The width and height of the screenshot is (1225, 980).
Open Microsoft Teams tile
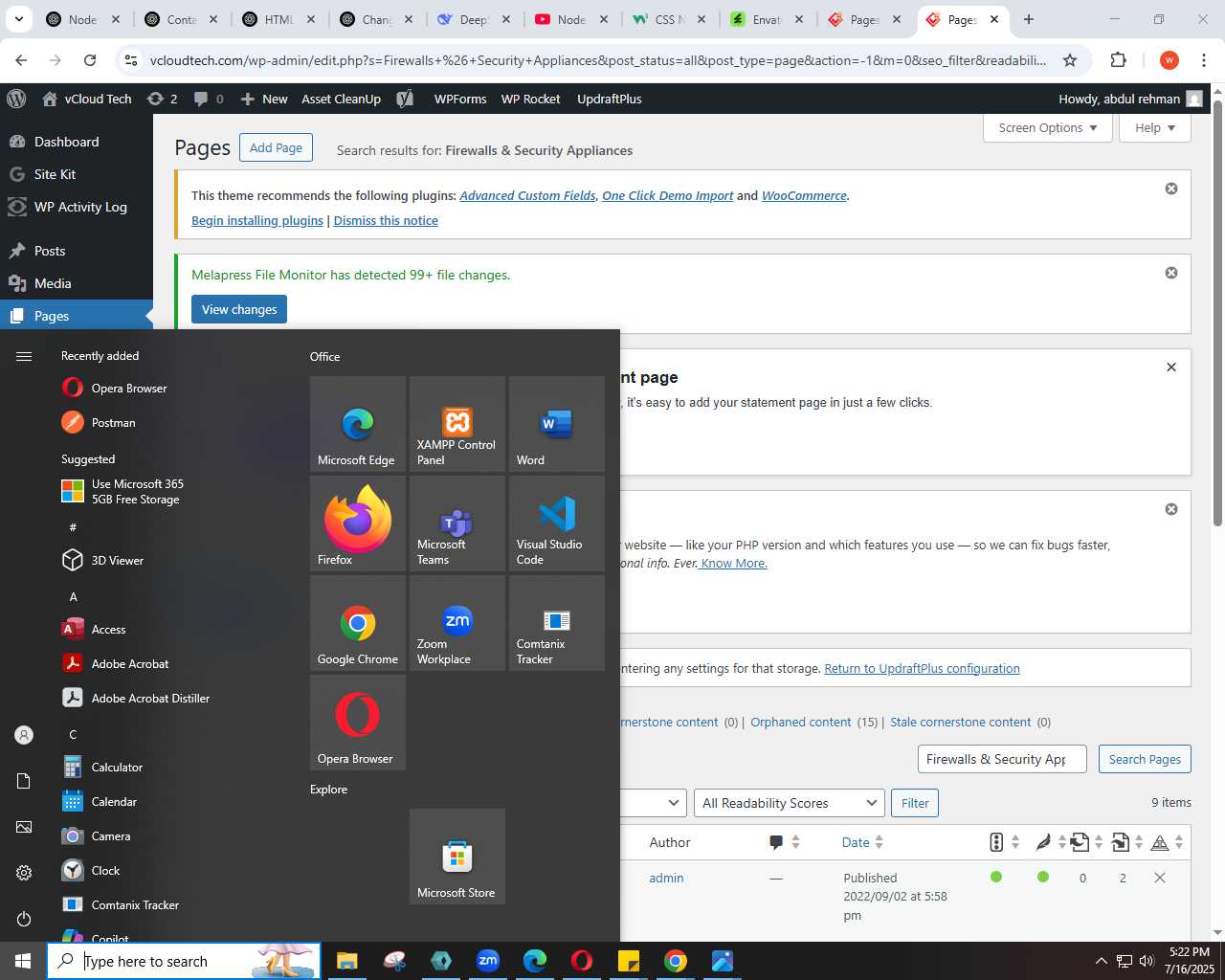(x=457, y=523)
